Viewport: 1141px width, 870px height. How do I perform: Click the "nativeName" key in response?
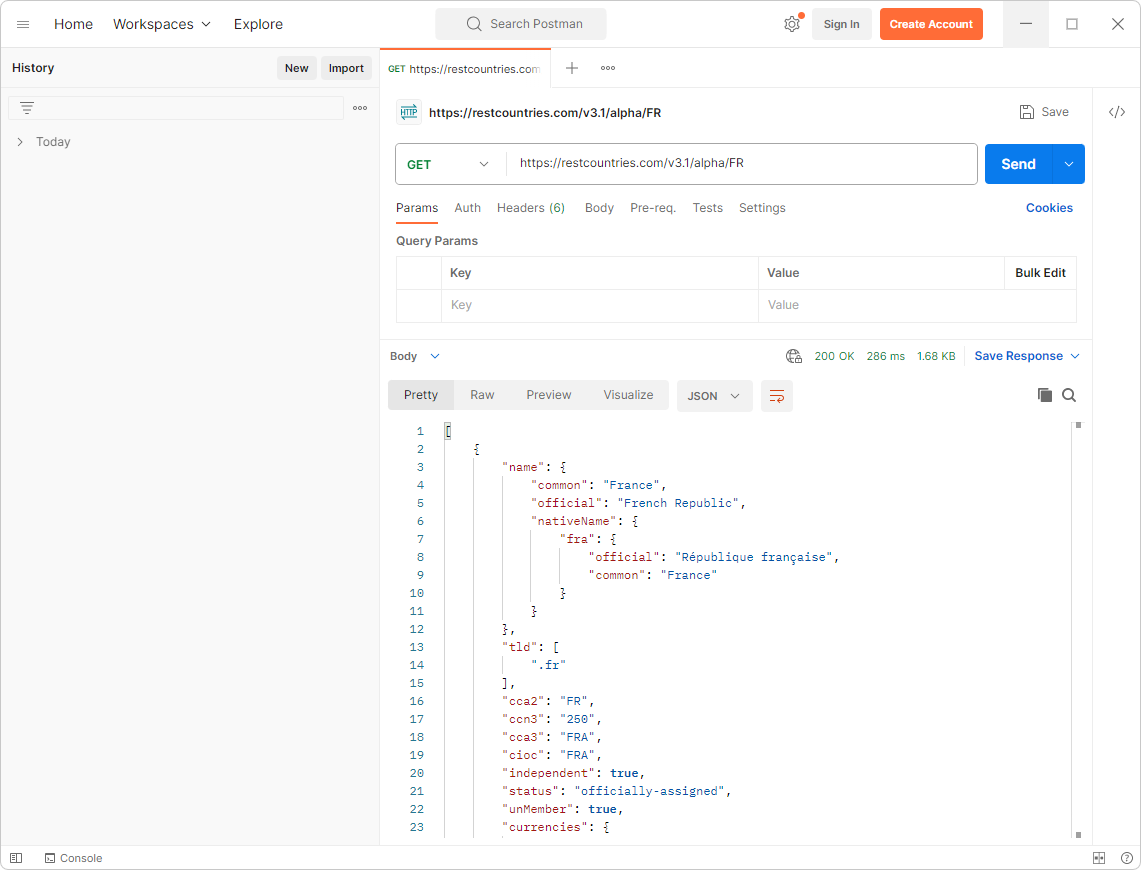[573, 522]
